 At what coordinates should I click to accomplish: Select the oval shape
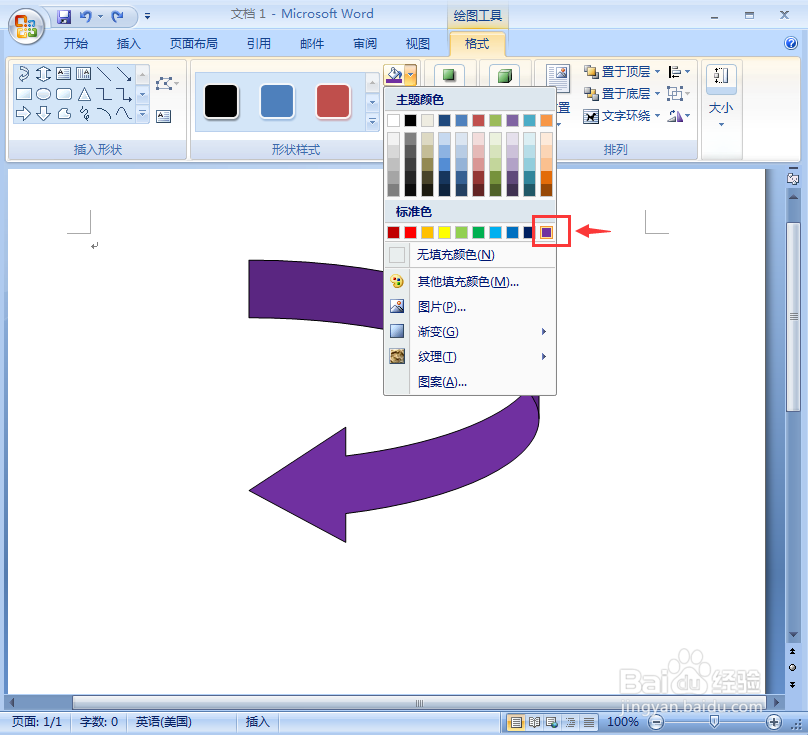[x=43, y=94]
